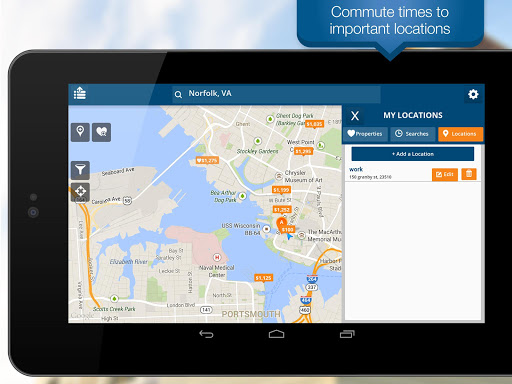Switch to the Searches tab

coord(413,134)
